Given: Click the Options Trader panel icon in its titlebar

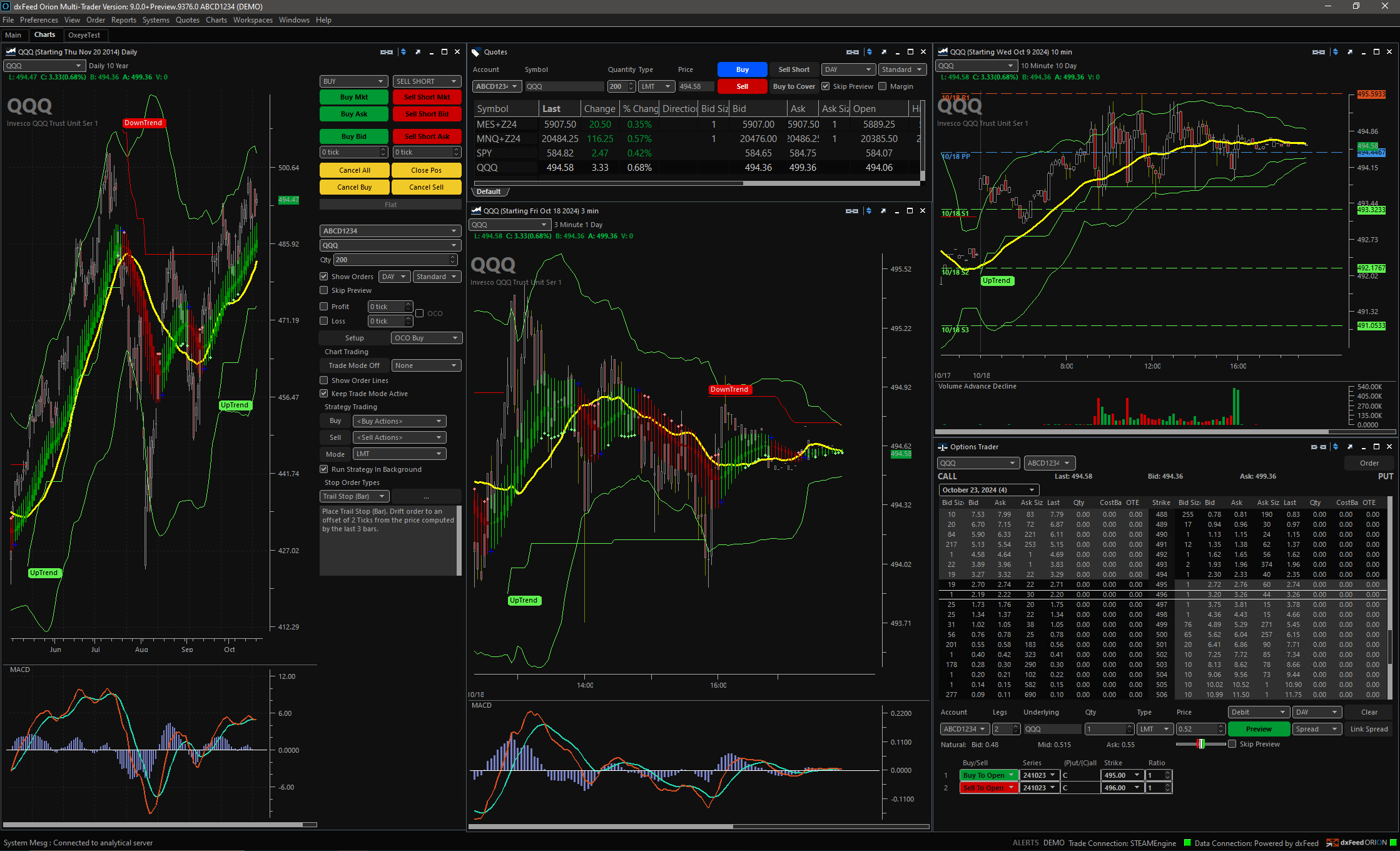Looking at the screenshot, I should point(943,447).
